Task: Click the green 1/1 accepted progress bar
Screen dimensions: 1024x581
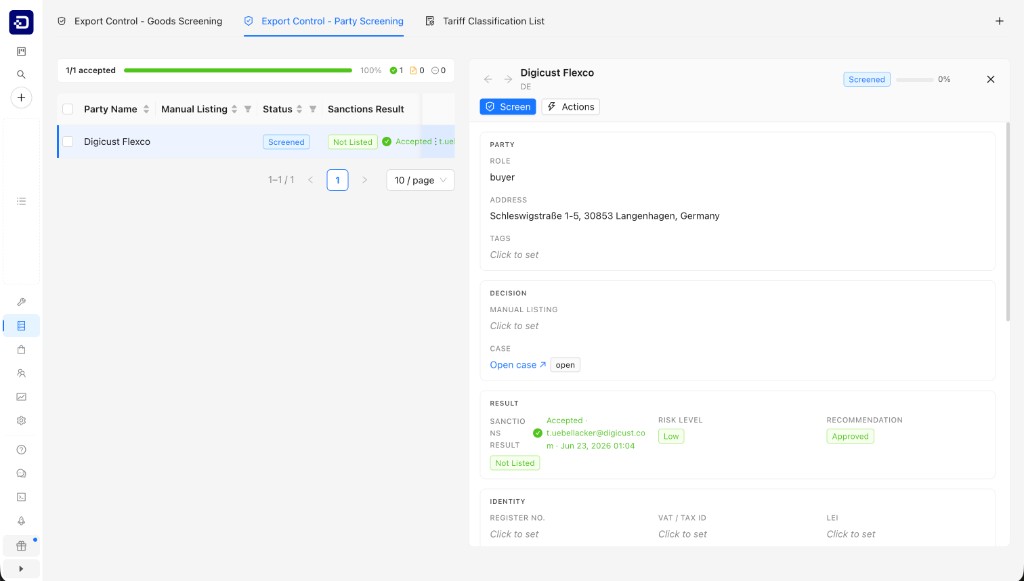Action: point(238,71)
